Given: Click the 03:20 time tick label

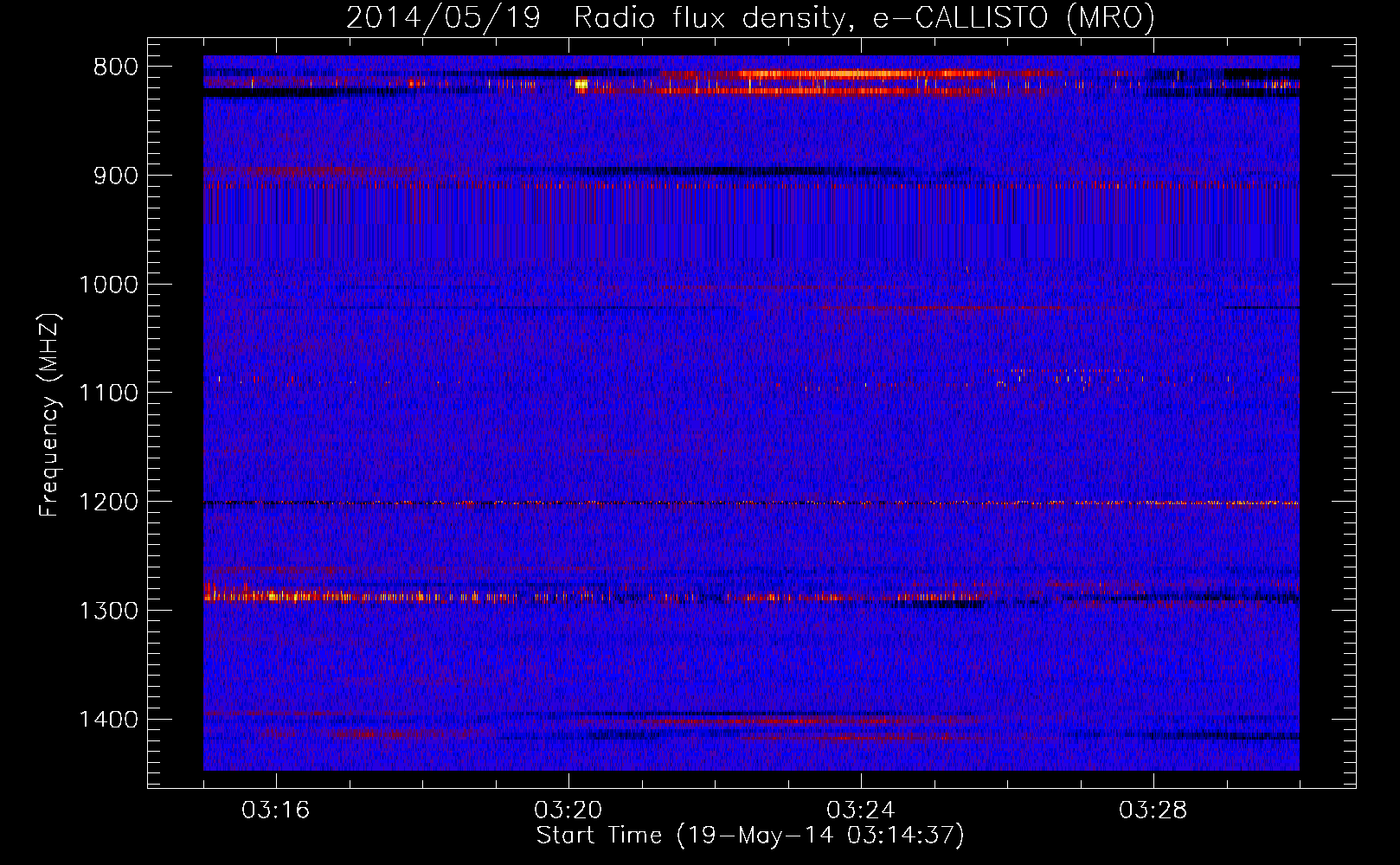Looking at the screenshot, I should click(568, 811).
